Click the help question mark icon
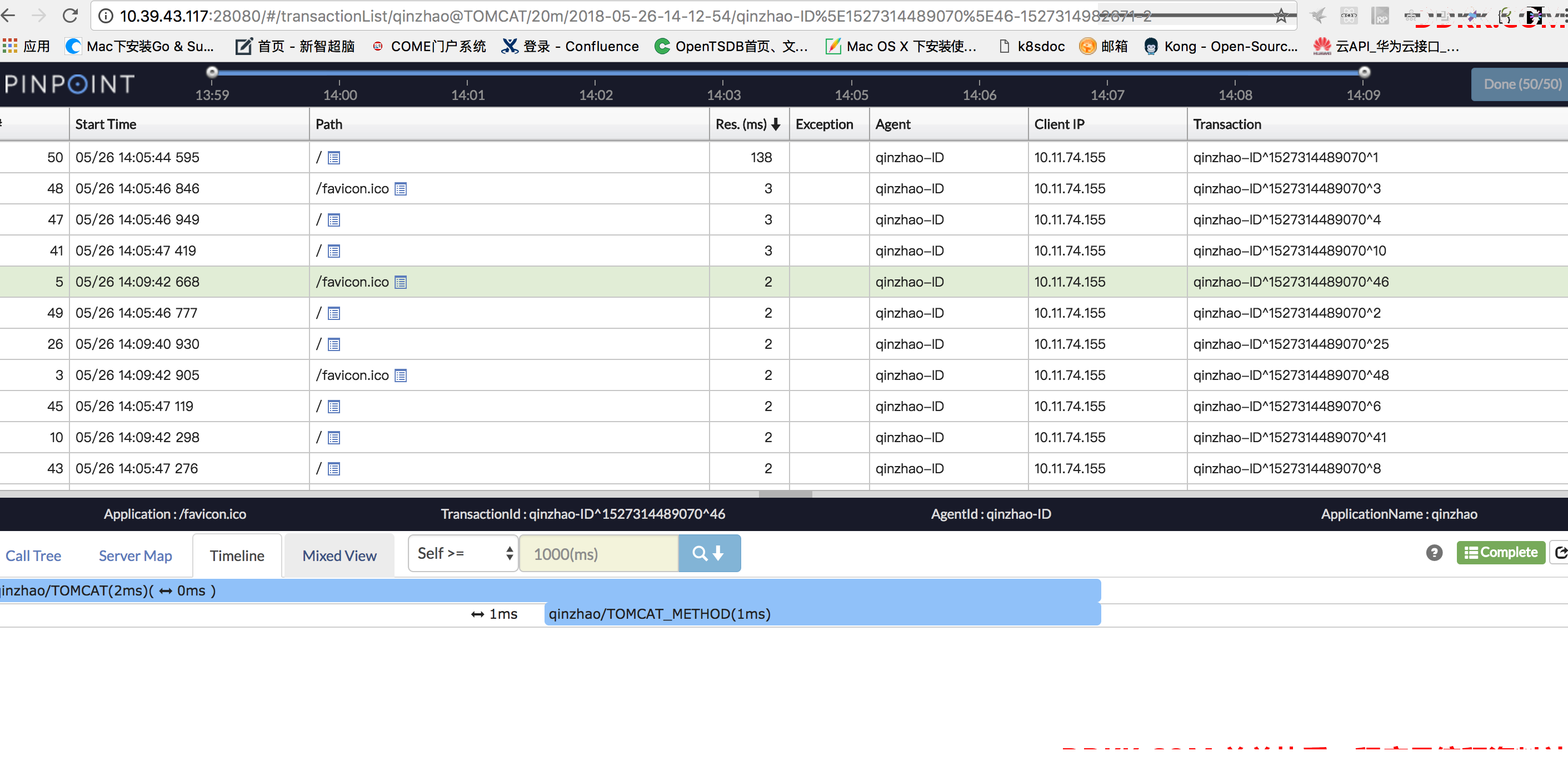This screenshot has width=1568, height=771. (1434, 553)
